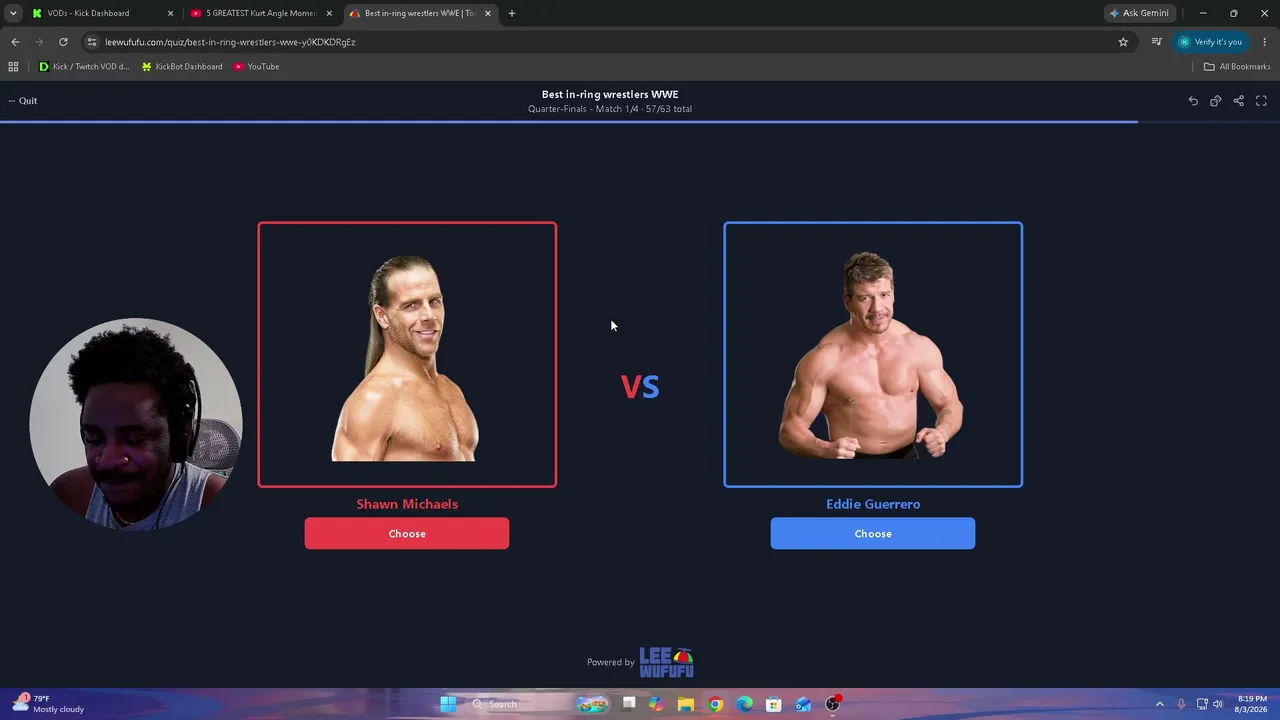Screen dimensions: 1280x720
Task: View site information icon in address bar
Action: [x=92, y=42]
